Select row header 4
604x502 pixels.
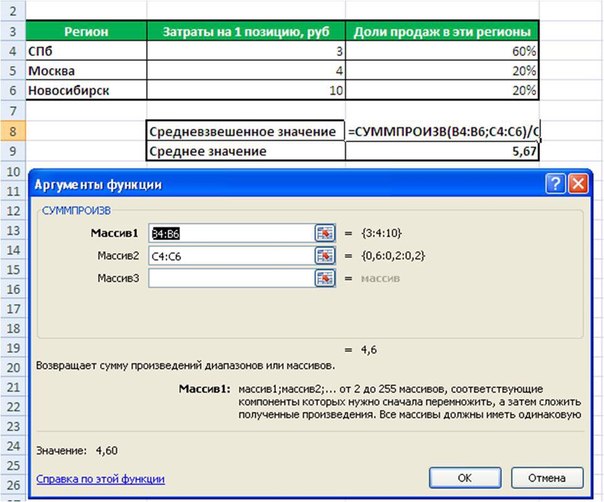tap(11, 52)
